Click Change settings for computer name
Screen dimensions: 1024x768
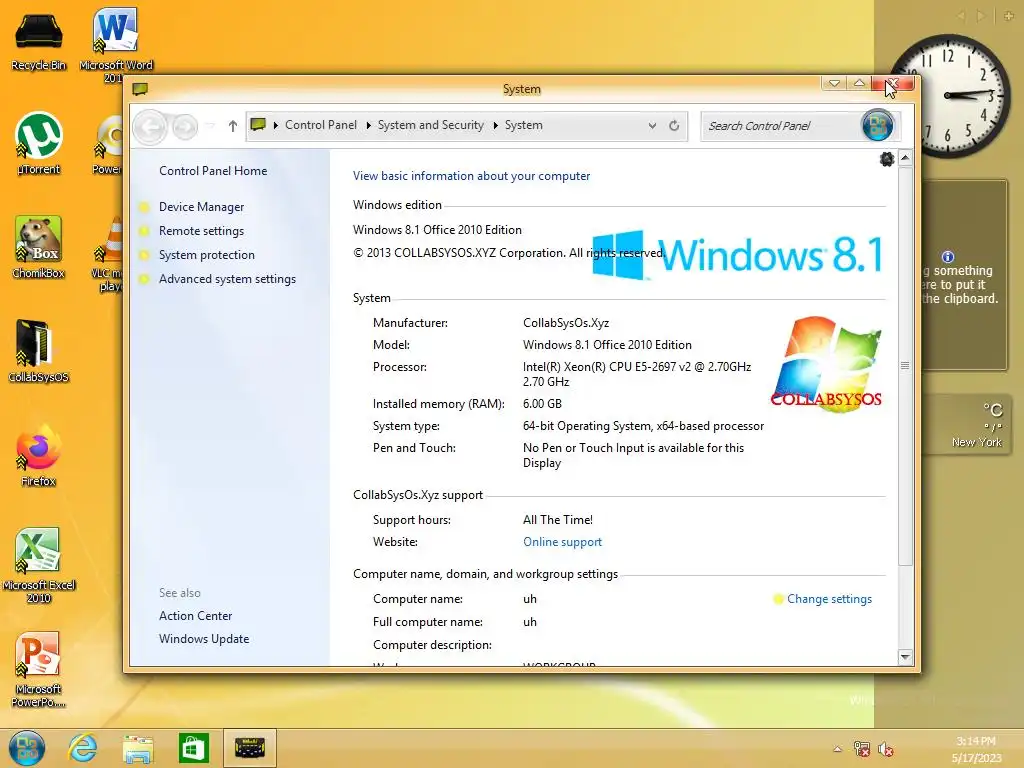(829, 599)
